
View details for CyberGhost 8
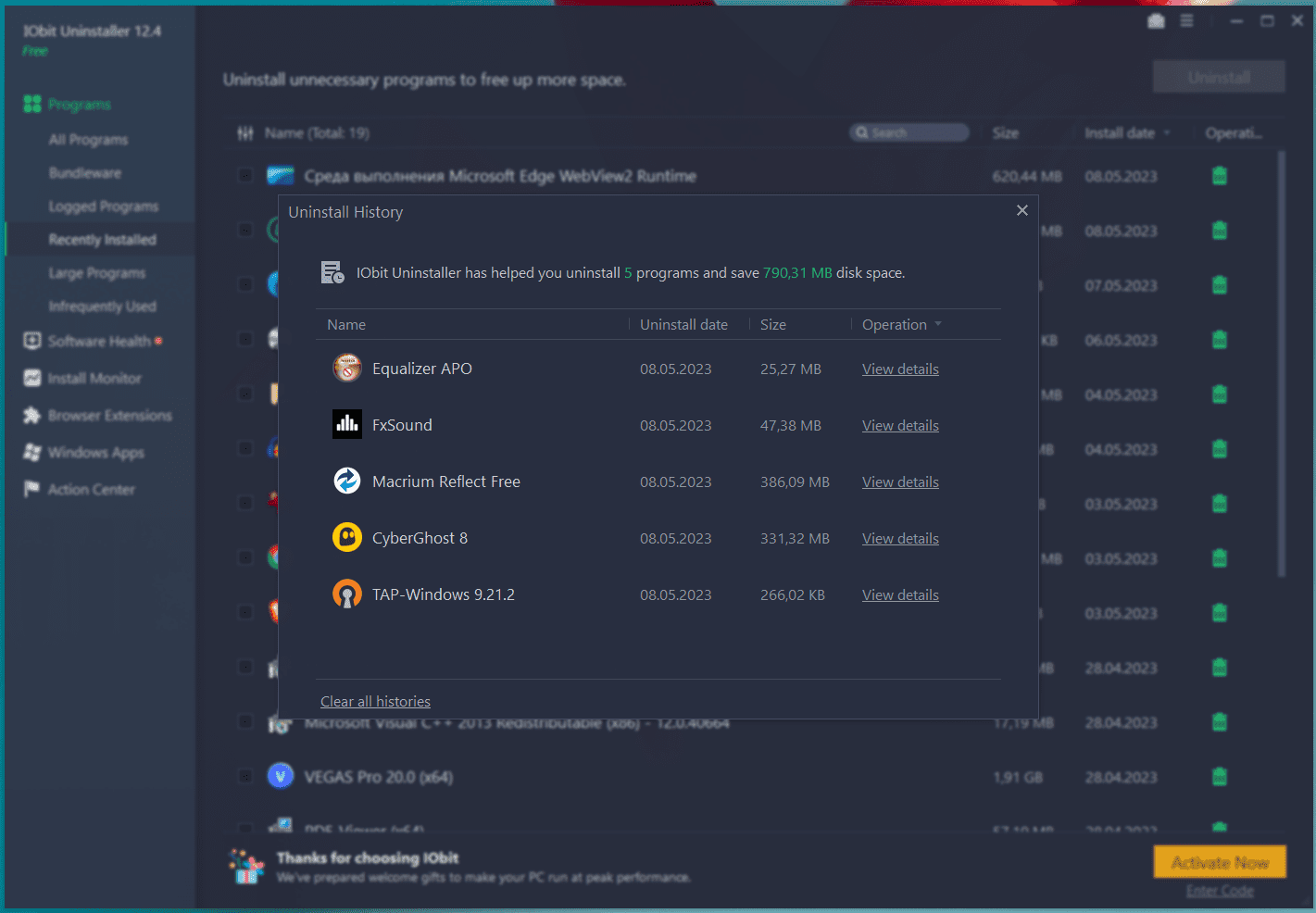pos(900,538)
